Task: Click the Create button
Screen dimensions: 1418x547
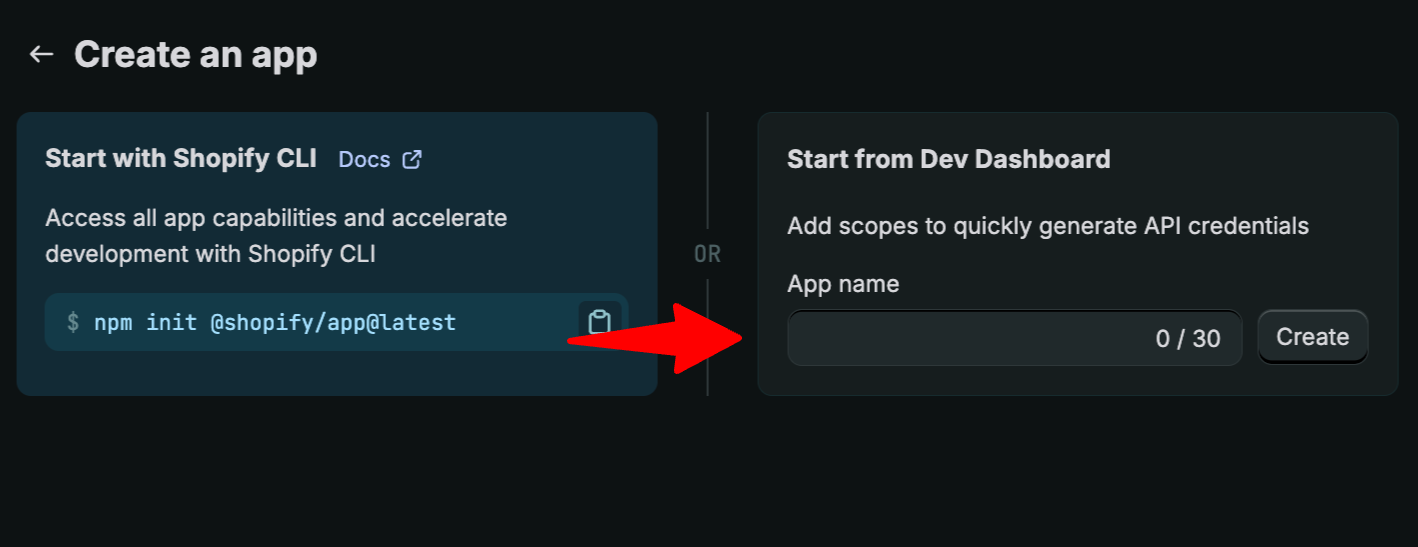Action: [1312, 337]
